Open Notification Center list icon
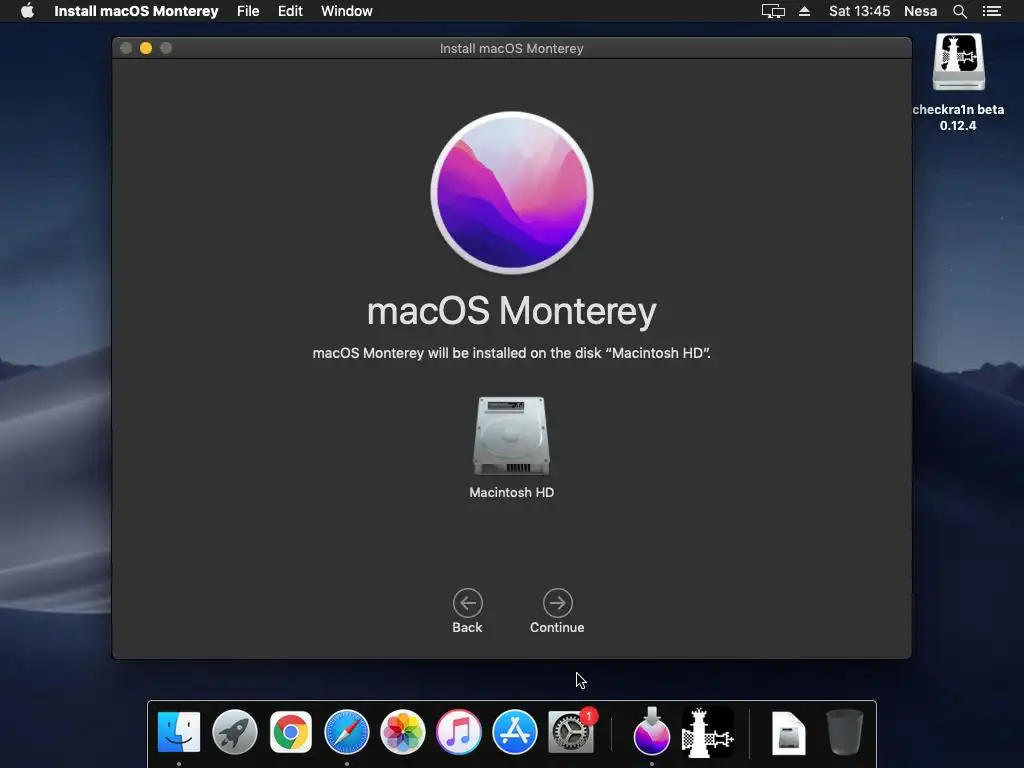The height and width of the screenshot is (768, 1024). [x=992, y=11]
